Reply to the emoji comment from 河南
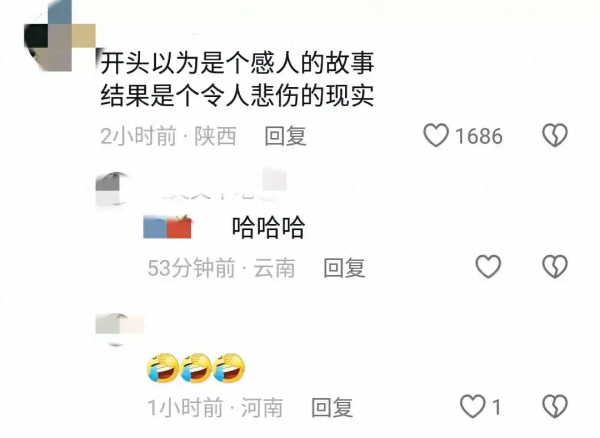 (332, 407)
